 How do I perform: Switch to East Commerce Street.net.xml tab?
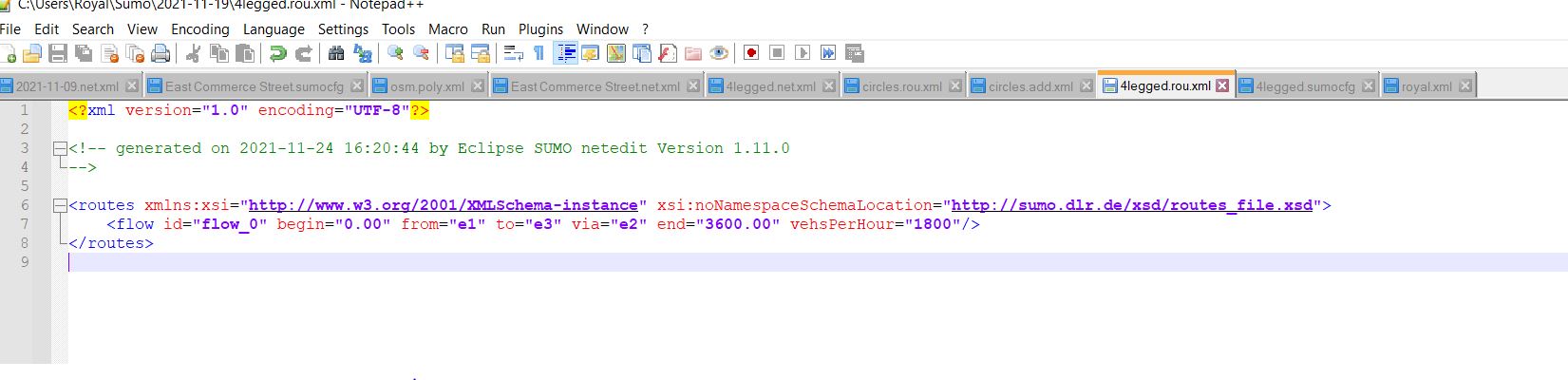(595, 85)
